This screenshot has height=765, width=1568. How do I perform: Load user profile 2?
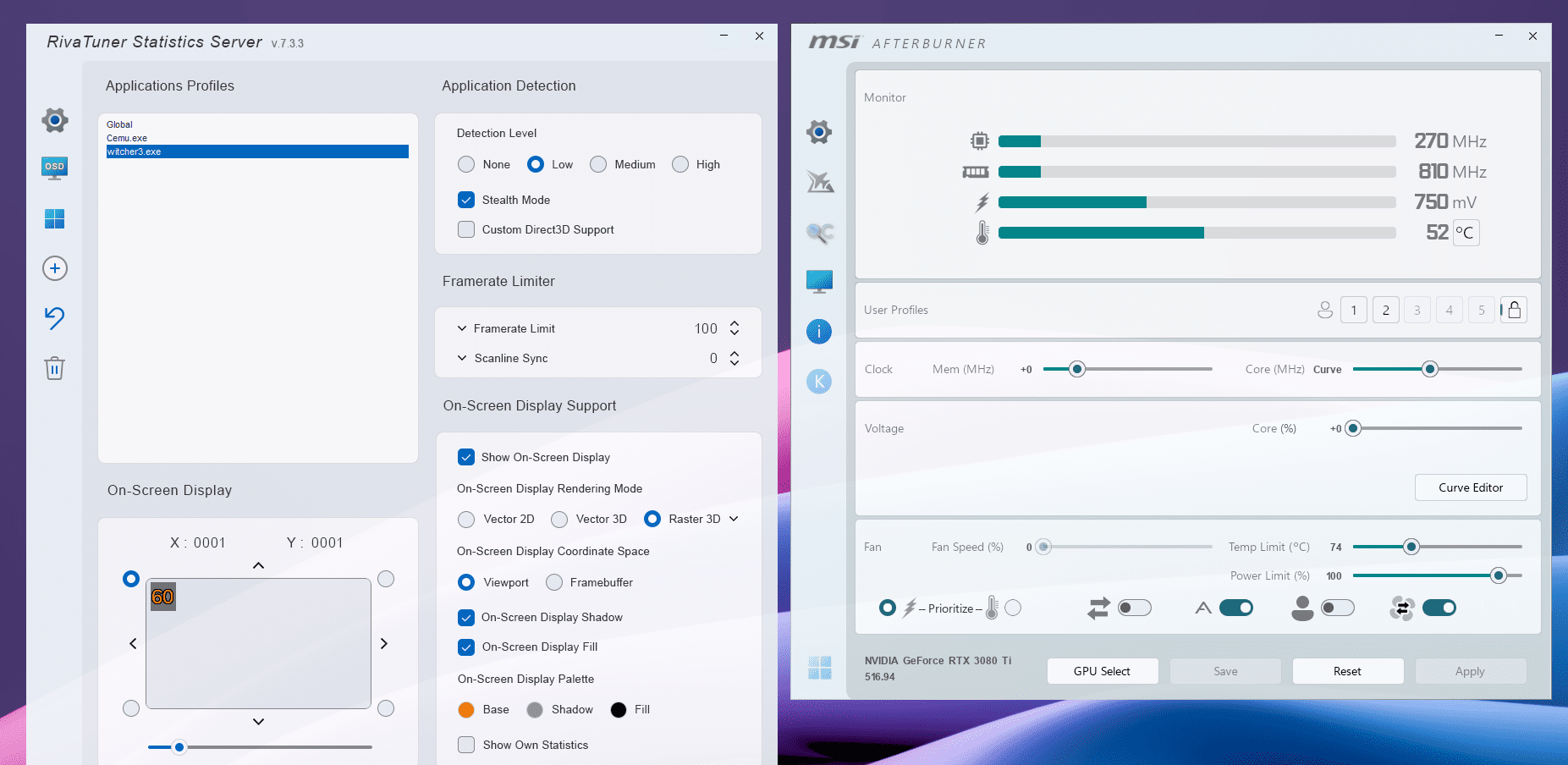click(x=1386, y=310)
